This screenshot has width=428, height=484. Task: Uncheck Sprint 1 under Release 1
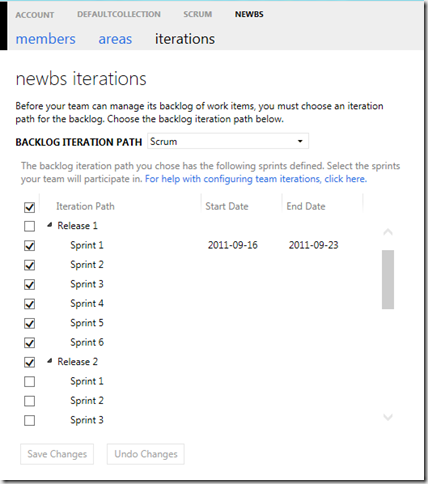point(29,246)
